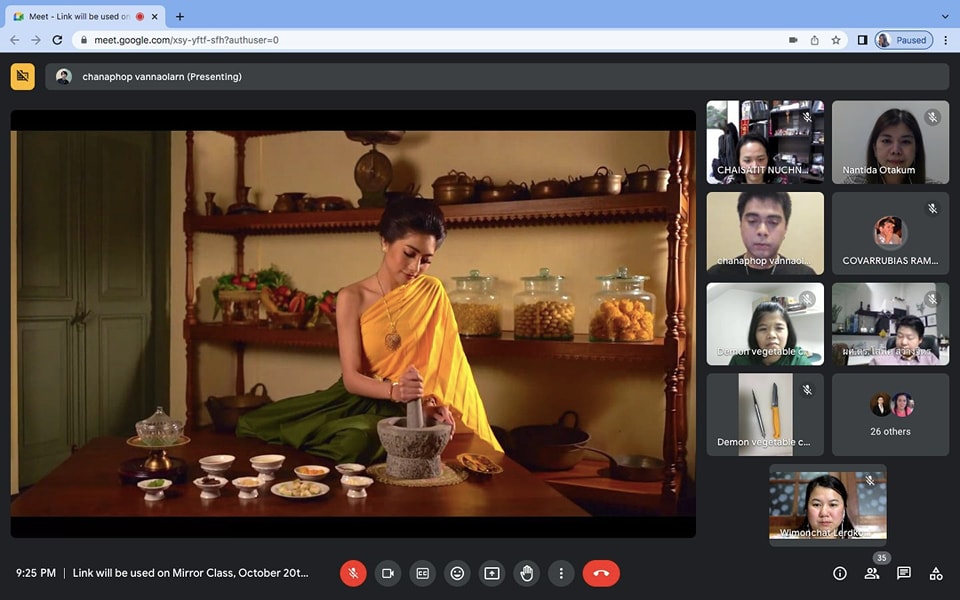Expand the 26 others participant tile

click(x=890, y=414)
